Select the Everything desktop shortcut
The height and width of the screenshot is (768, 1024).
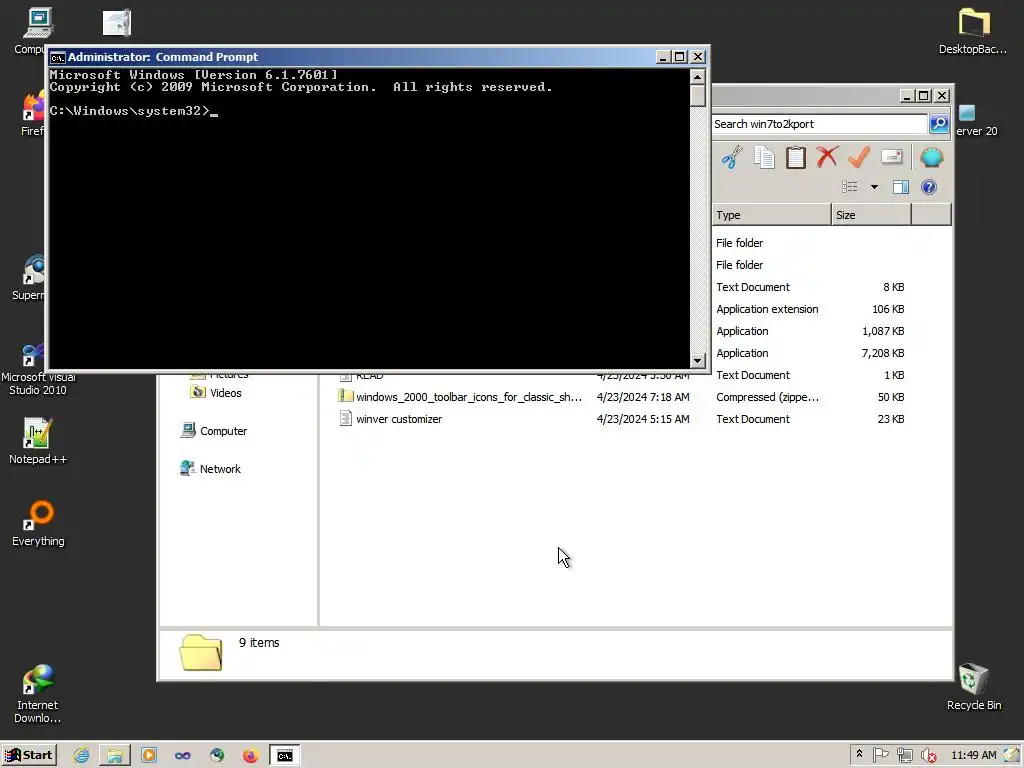pos(38,524)
